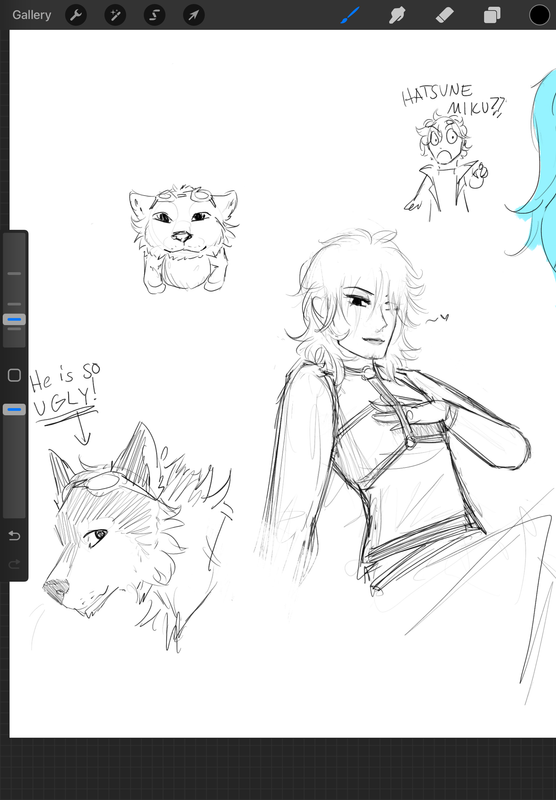Adjust the brush size slider
Screen dimensions: 556x800
coord(14,320)
